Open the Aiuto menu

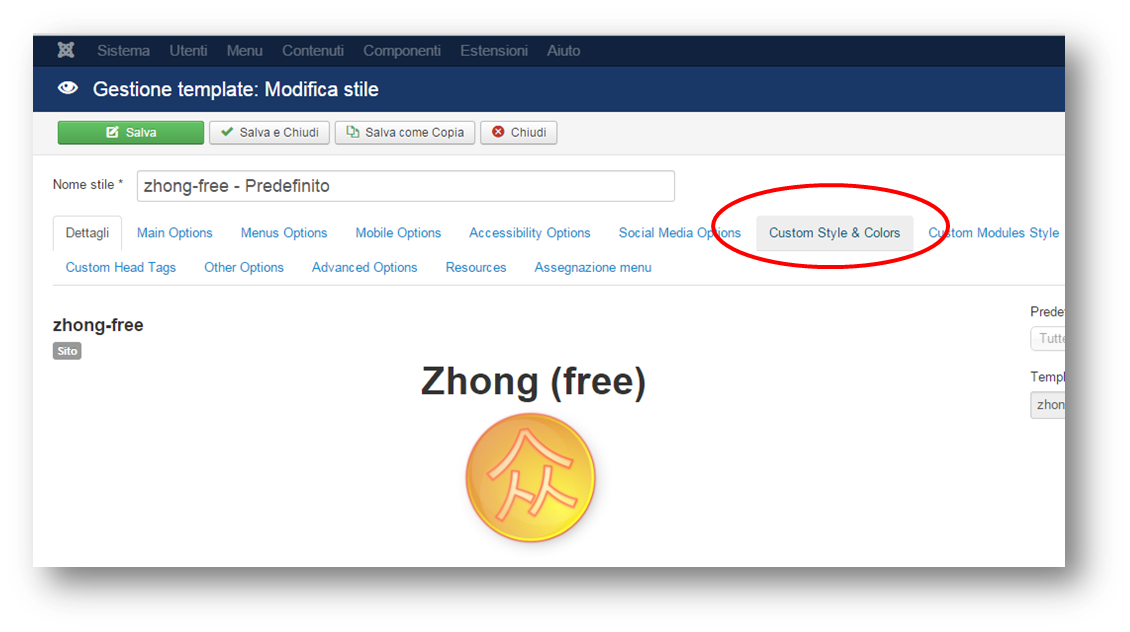coord(564,50)
